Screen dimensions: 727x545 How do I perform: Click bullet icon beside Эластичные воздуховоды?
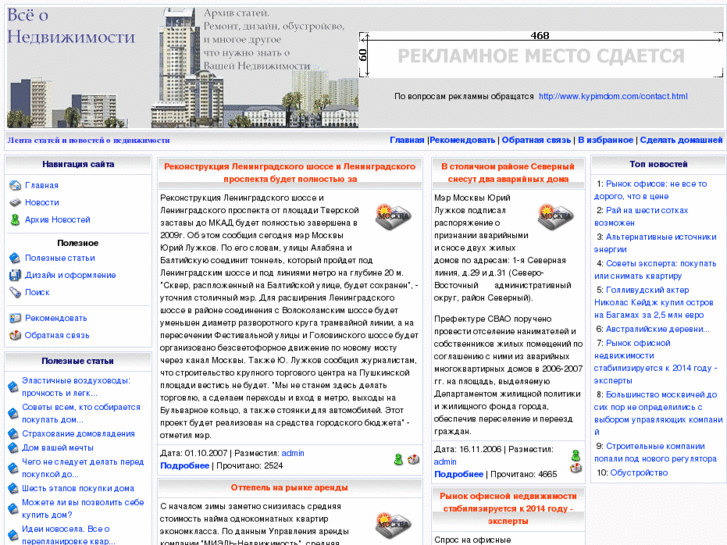pos(13,387)
